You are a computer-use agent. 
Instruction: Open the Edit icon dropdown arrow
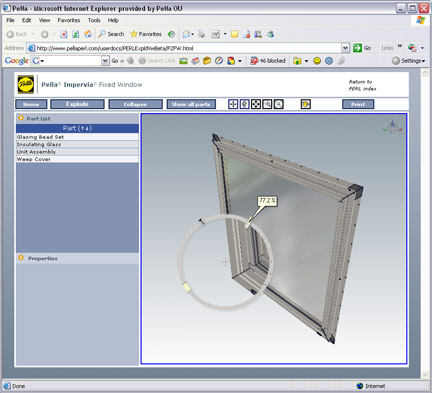(225, 34)
